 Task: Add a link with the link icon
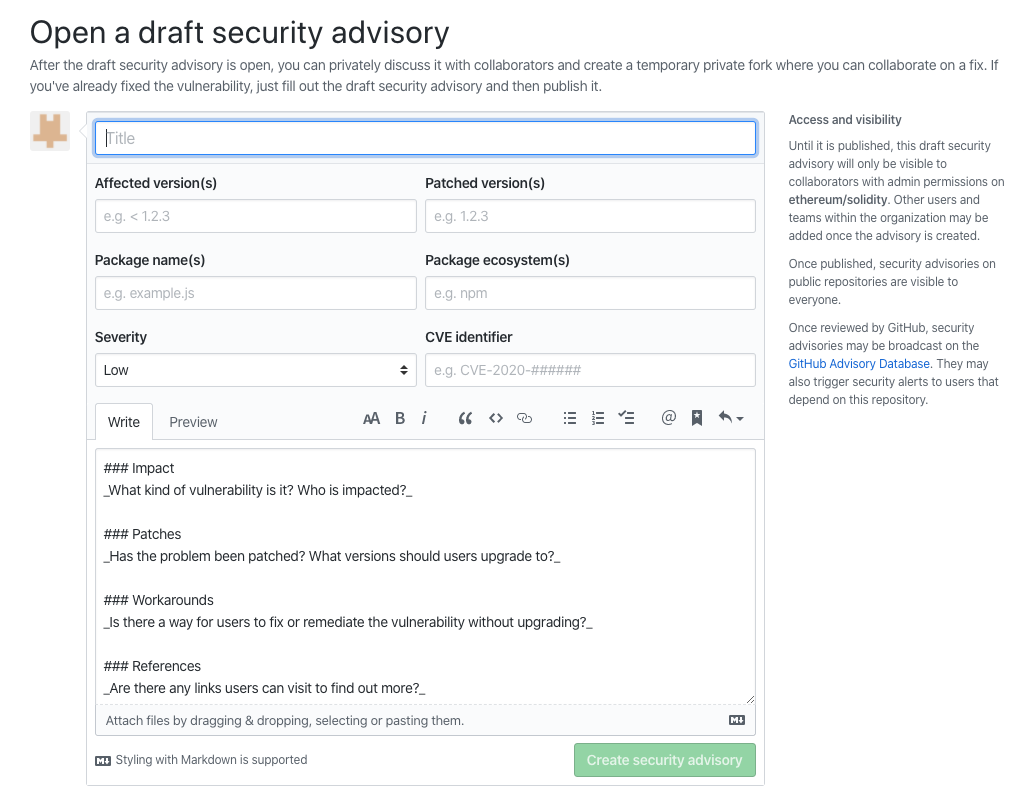tap(524, 419)
